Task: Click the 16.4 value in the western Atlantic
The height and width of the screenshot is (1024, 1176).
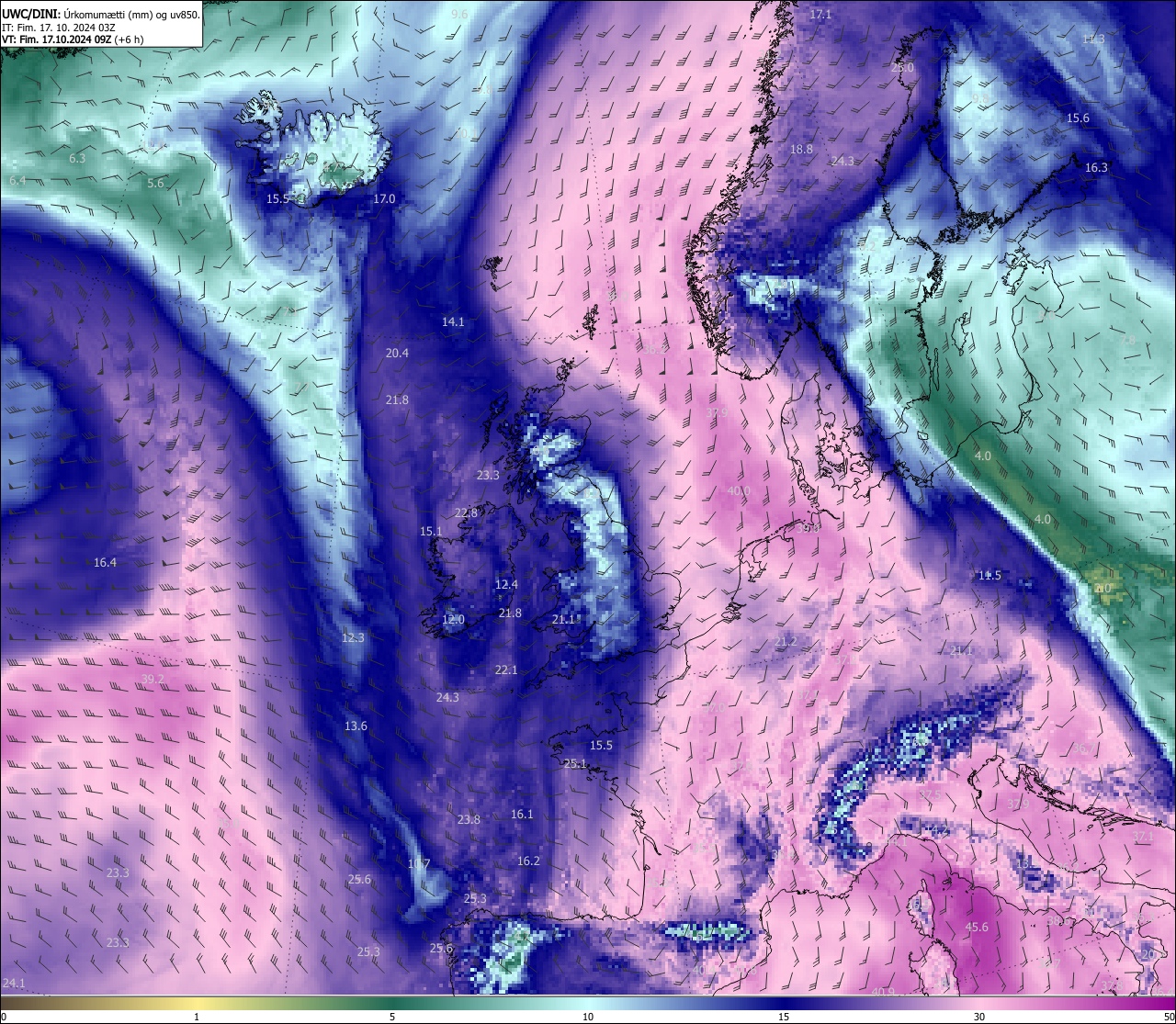Action: point(105,563)
